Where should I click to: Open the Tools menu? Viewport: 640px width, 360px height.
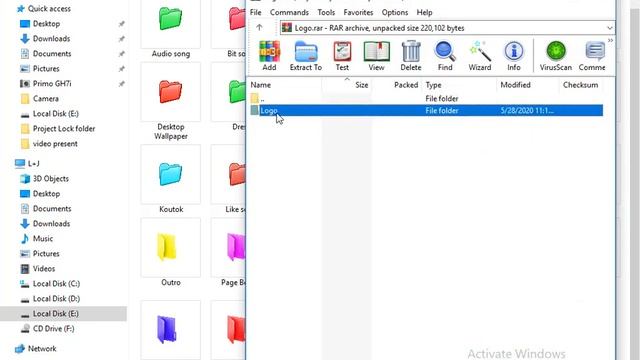pos(326,12)
